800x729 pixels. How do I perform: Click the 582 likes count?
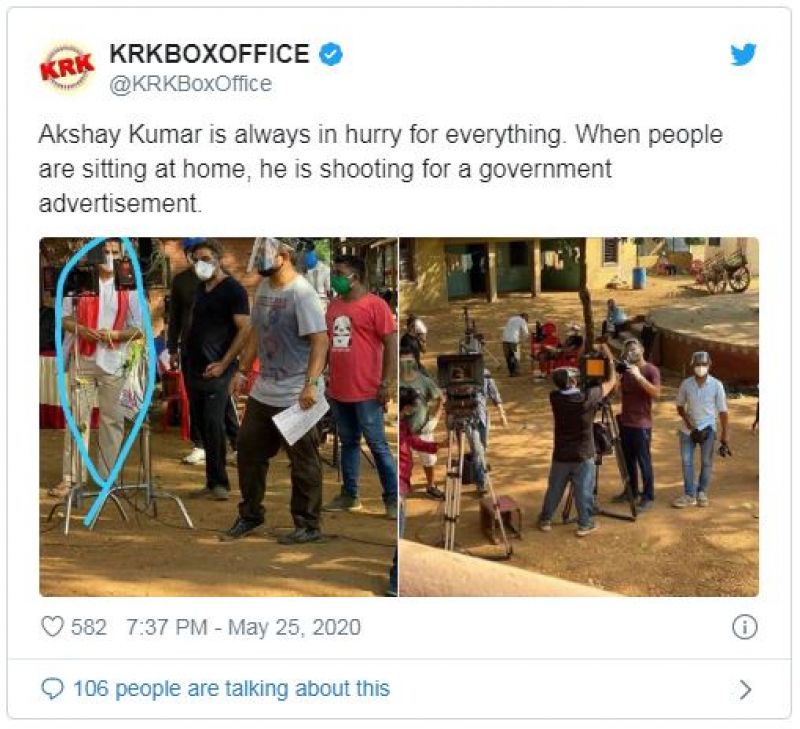(89, 627)
